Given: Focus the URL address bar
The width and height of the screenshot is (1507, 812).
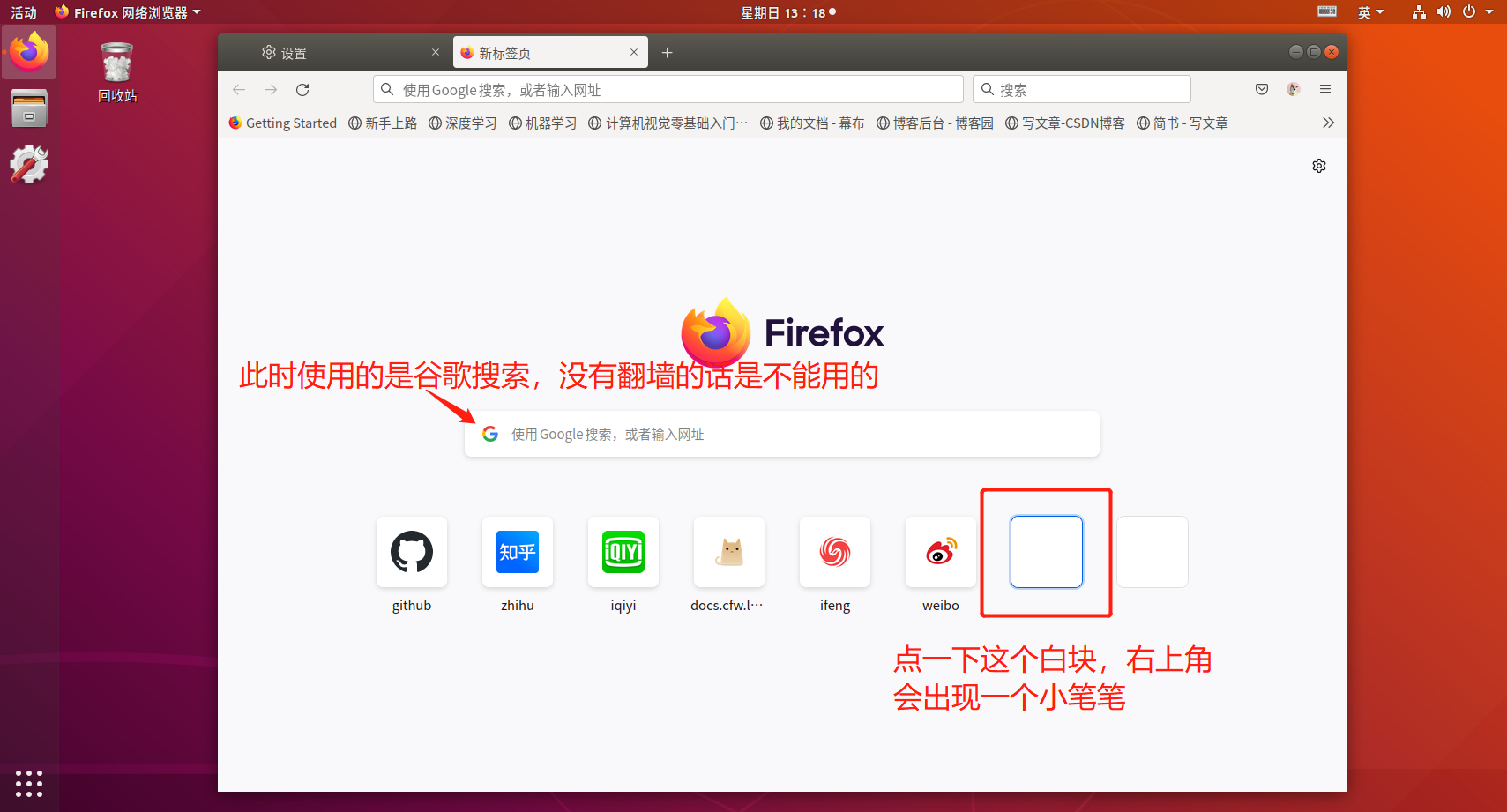Looking at the screenshot, I should point(668,90).
